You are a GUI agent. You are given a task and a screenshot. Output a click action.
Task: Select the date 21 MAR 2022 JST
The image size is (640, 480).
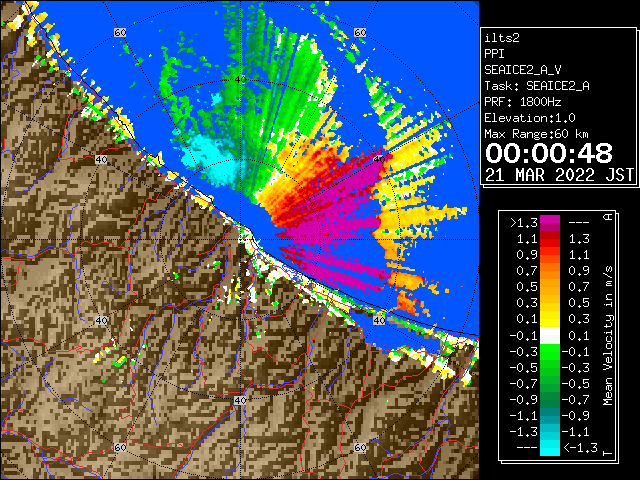click(x=559, y=175)
